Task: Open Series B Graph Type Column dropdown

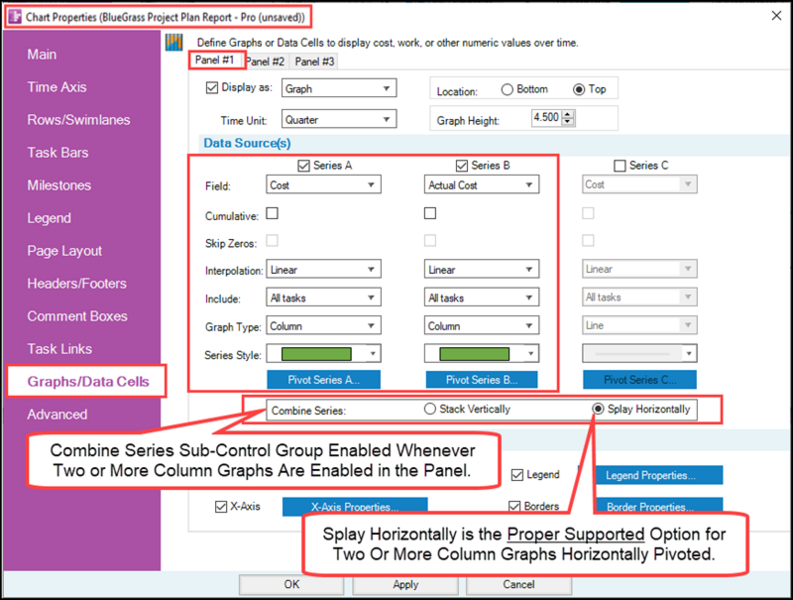Action: pos(481,325)
